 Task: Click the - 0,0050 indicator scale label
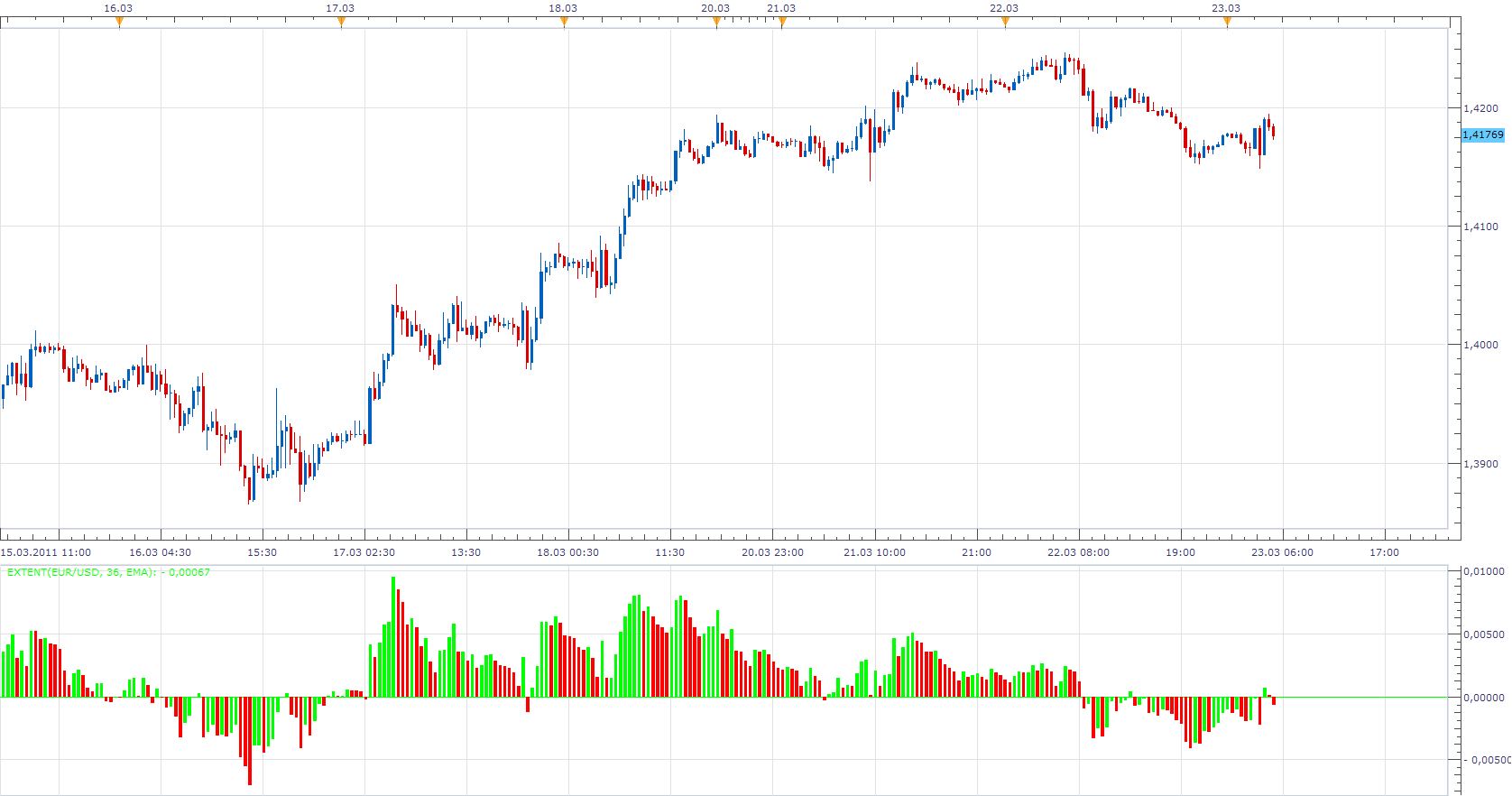point(1487,760)
